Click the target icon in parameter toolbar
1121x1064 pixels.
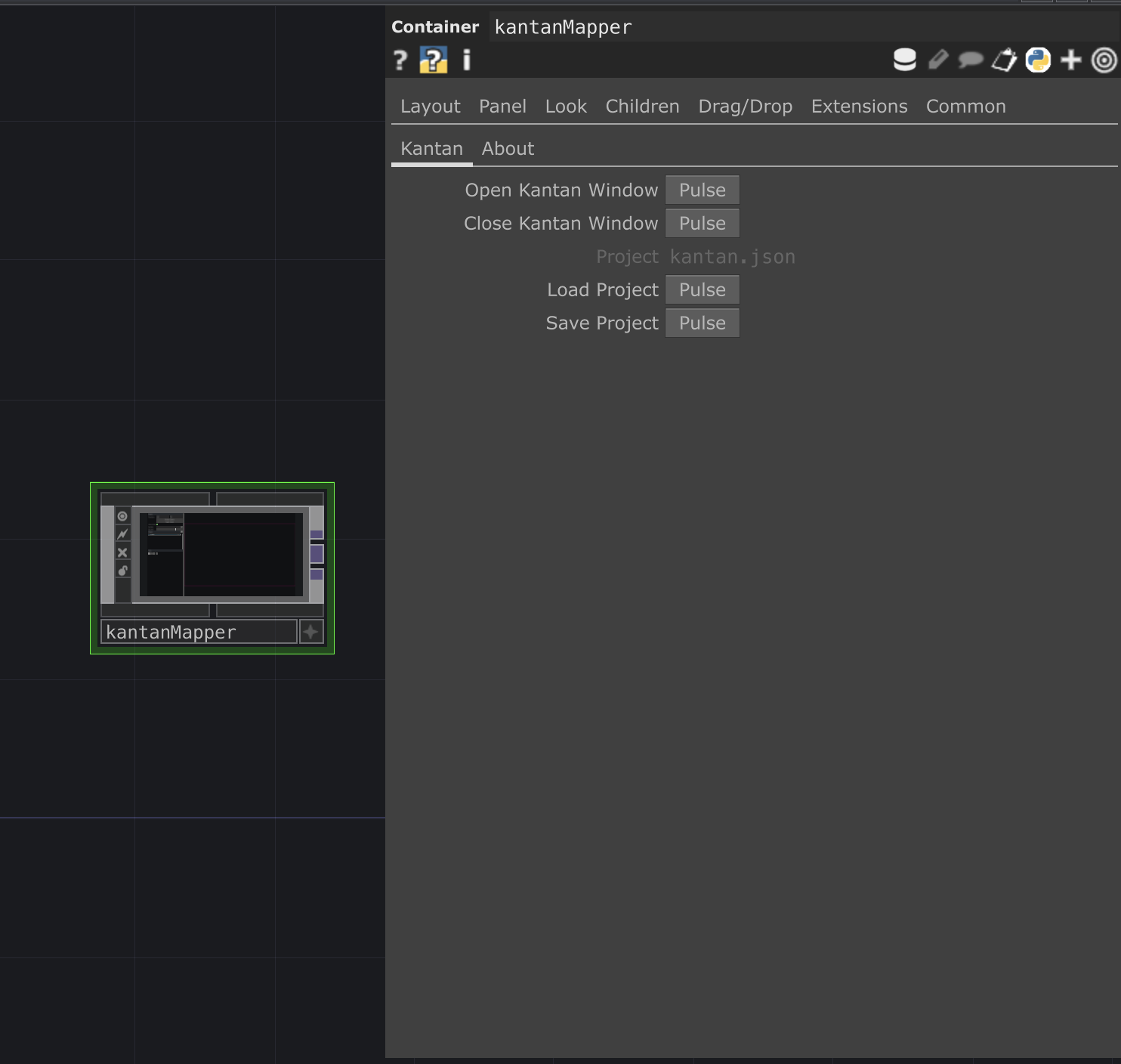point(1104,60)
